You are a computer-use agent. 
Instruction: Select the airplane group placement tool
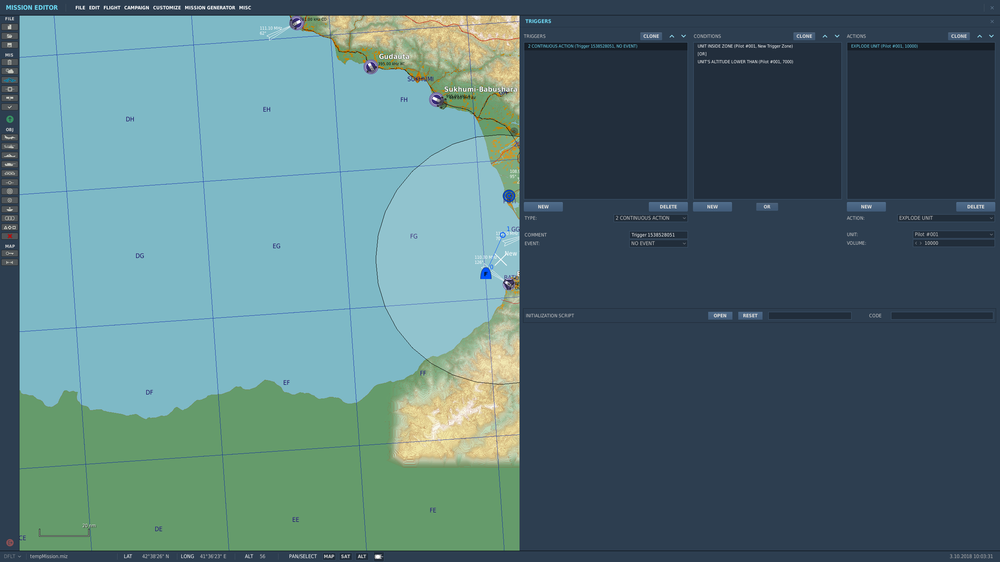click(10, 138)
